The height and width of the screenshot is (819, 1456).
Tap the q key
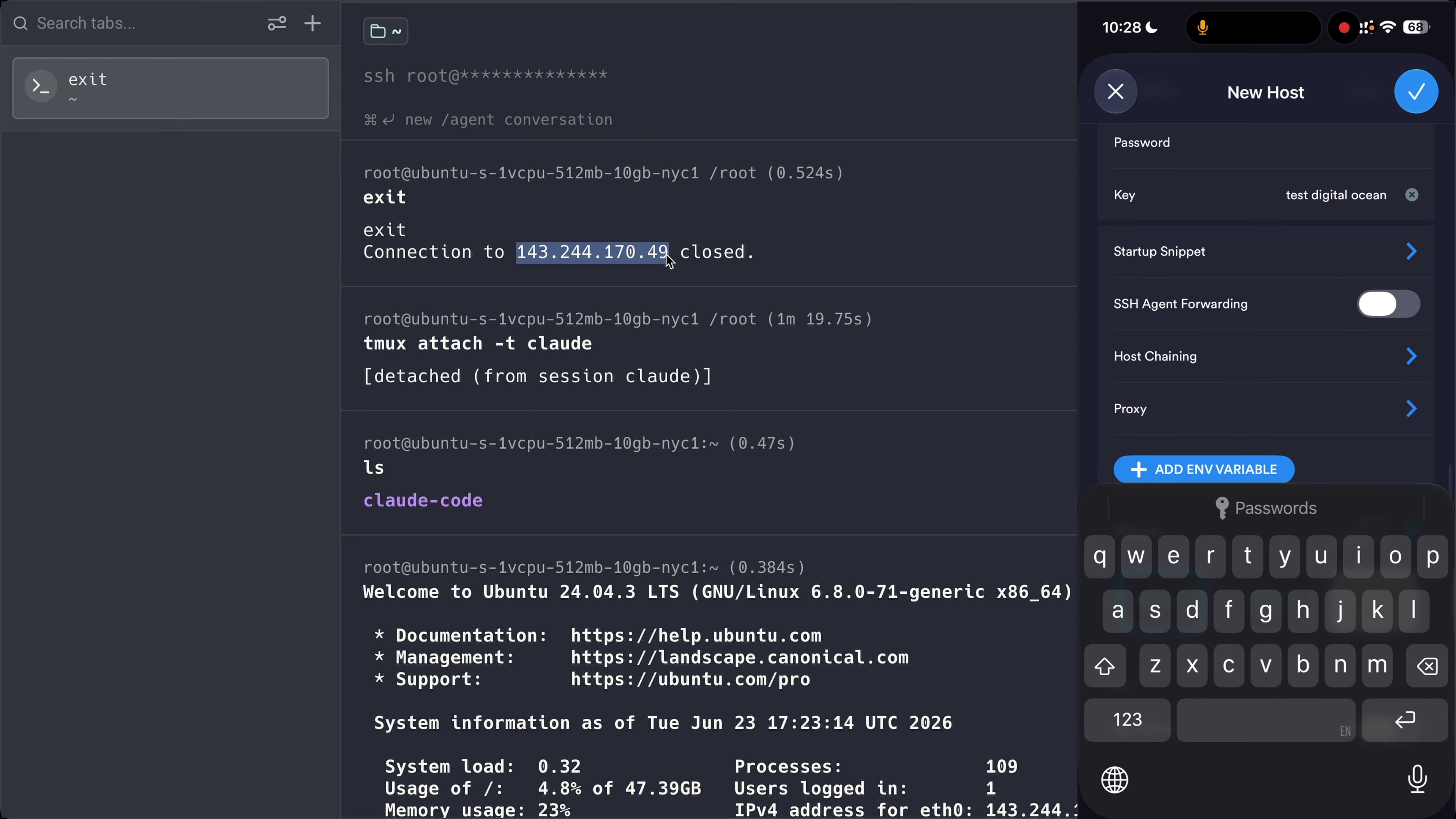[x=1099, y=557]
